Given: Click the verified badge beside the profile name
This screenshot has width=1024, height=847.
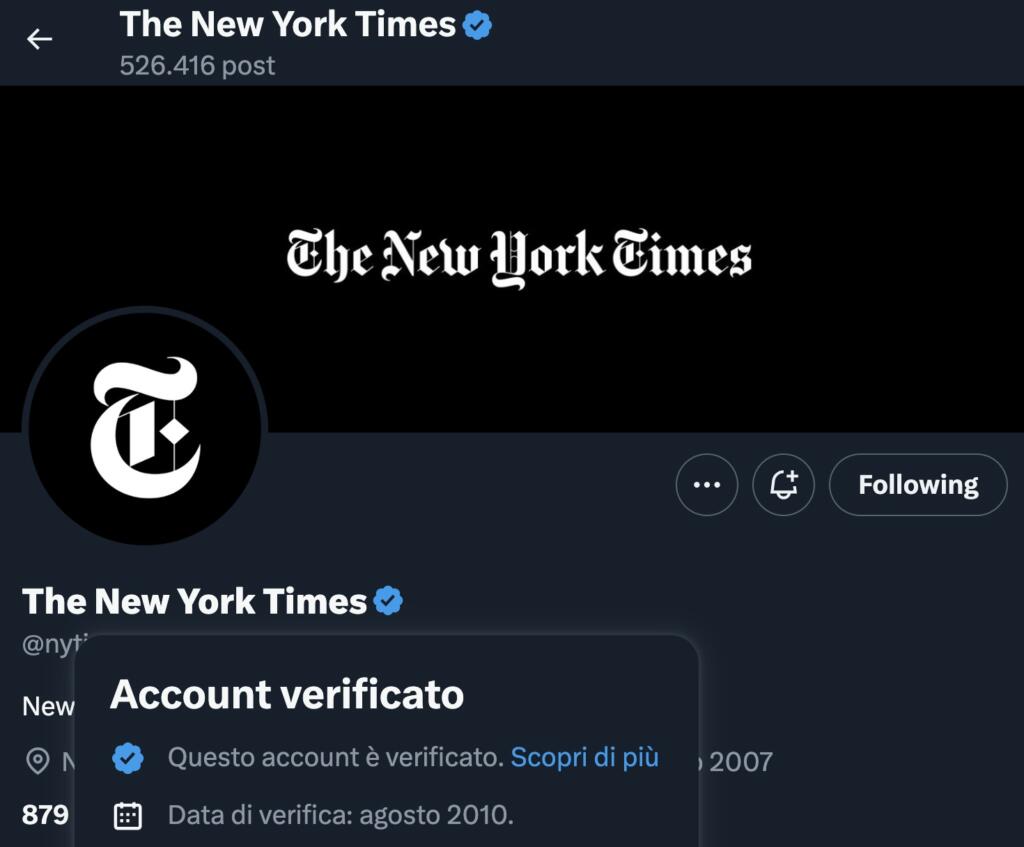Looking at the screenshot, I should [x=389, y=601].
